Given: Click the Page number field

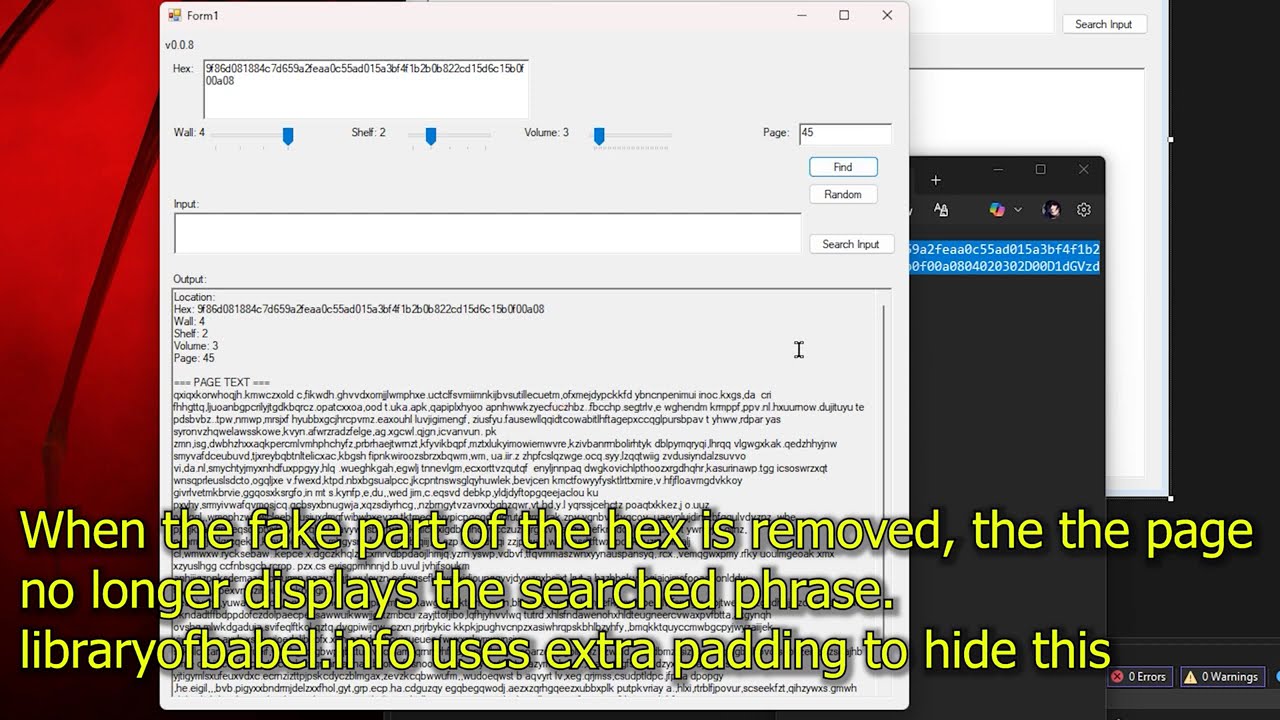Looking at the screenshot, I should (845, 133).
